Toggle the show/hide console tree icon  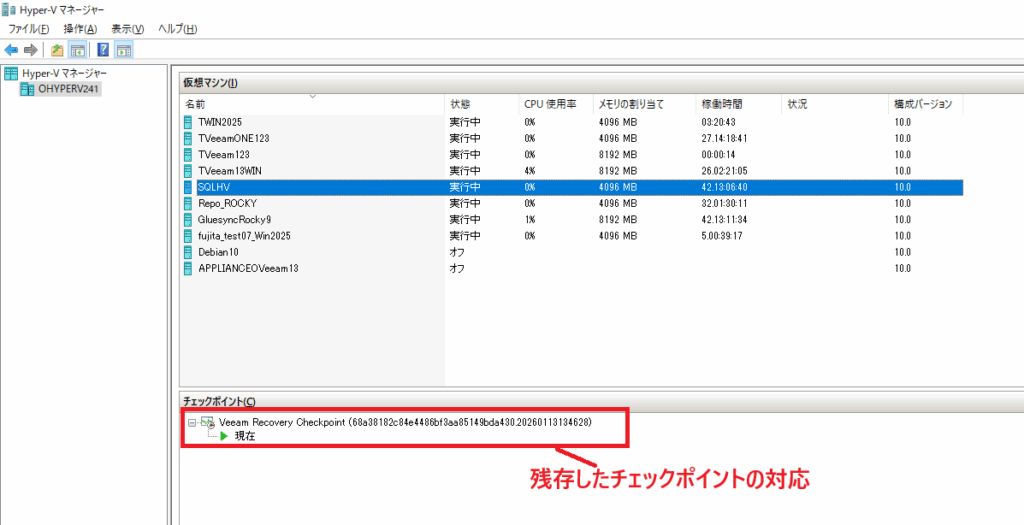pyautogui.click(x=77, y=50)
